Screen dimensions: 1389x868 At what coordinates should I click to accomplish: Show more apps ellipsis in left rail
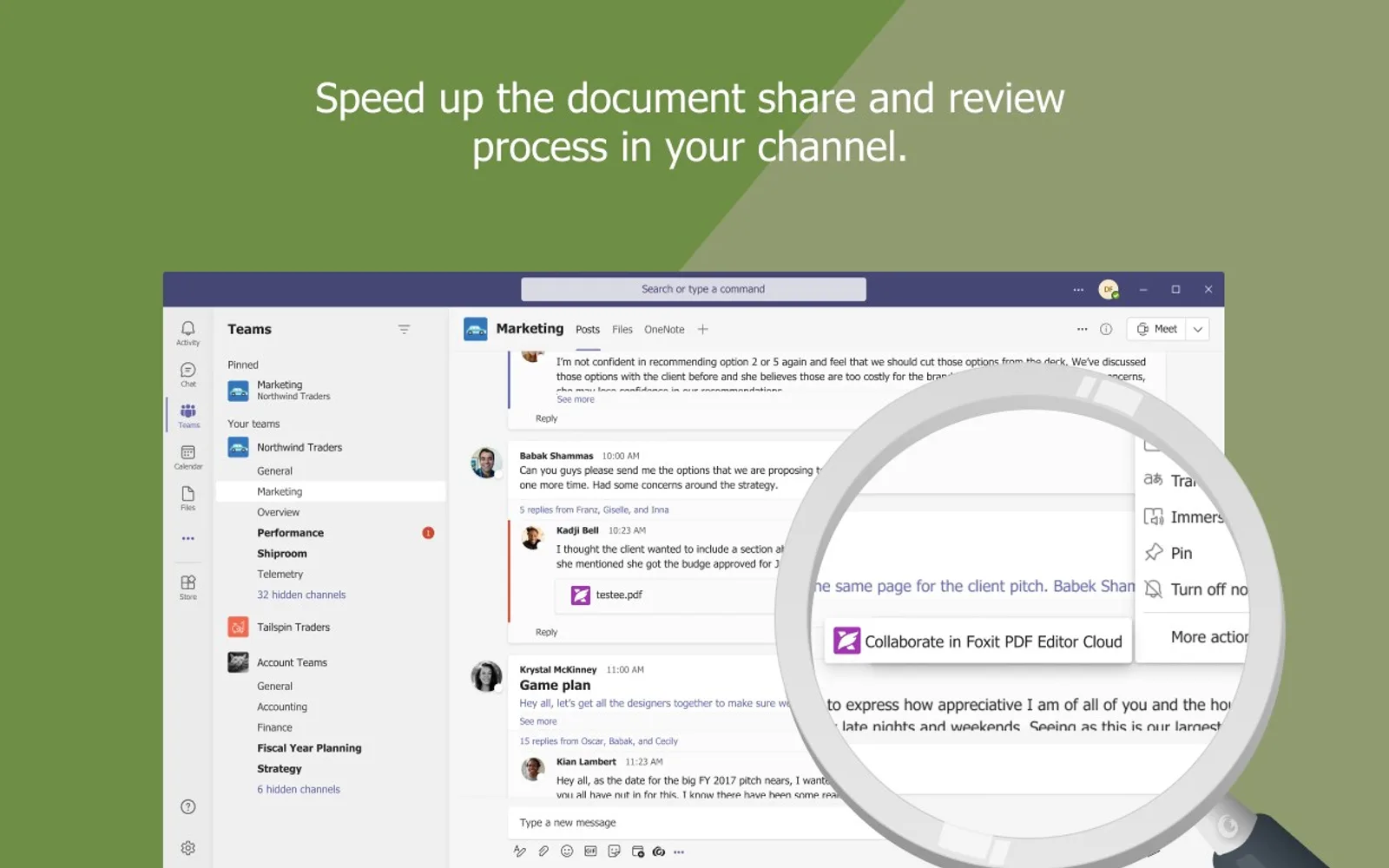[x=188, y=539]
